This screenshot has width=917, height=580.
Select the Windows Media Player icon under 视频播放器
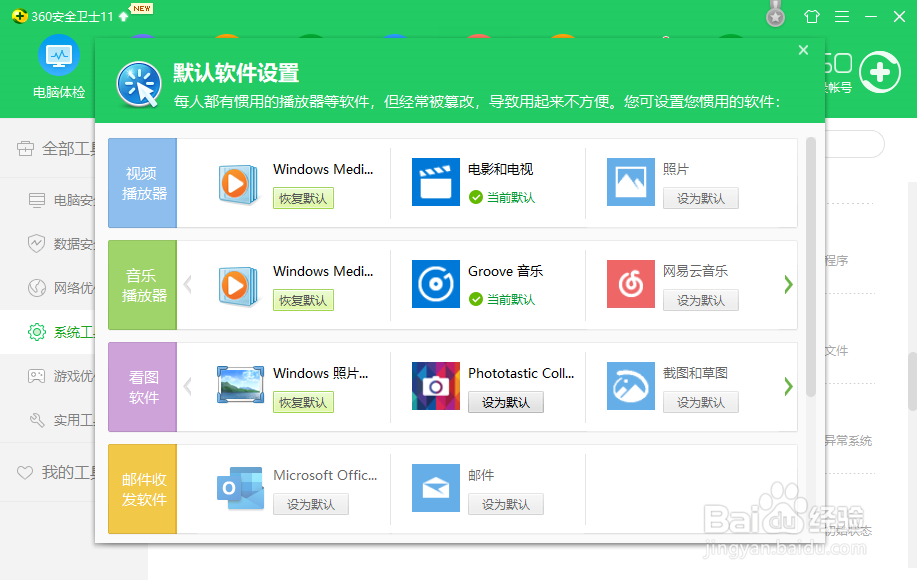tap(238, 183)
